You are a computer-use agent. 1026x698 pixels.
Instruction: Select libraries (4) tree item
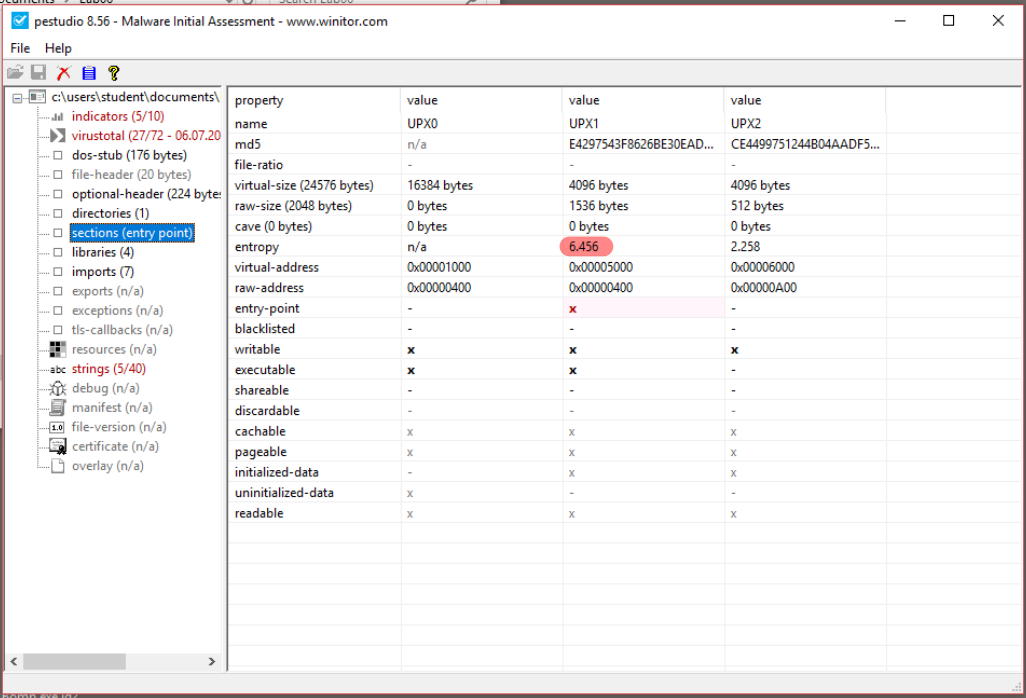coord(103,252)
